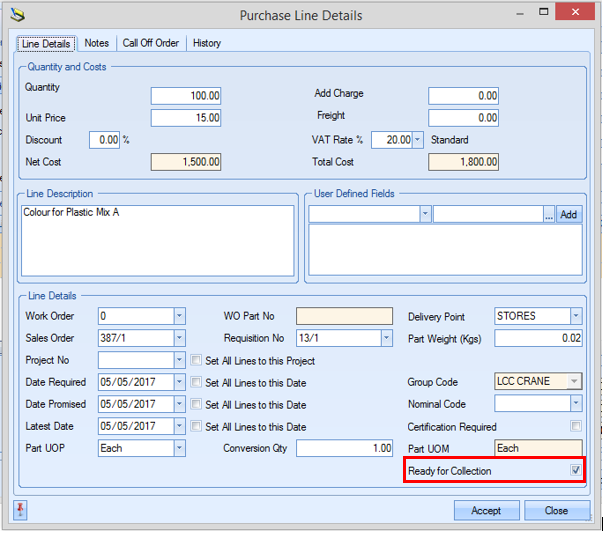Open the Date Required date picker
This screenshot has width=603, height=533.
180,383
